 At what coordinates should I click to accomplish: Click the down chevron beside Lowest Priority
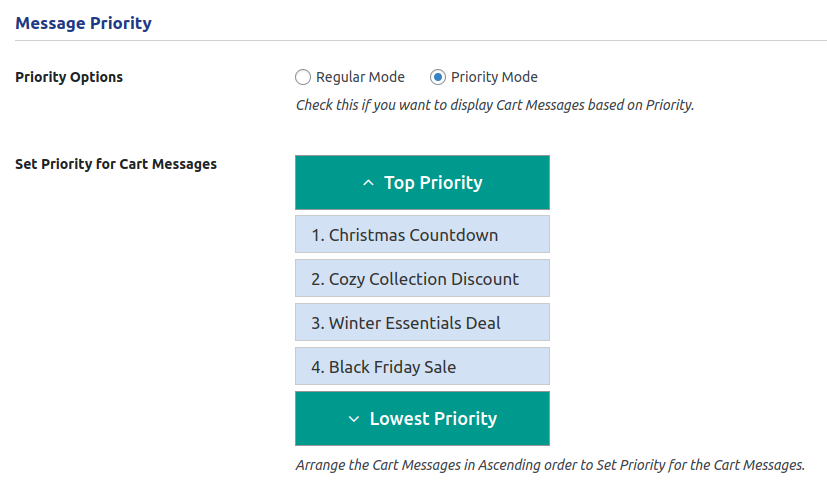353,419
